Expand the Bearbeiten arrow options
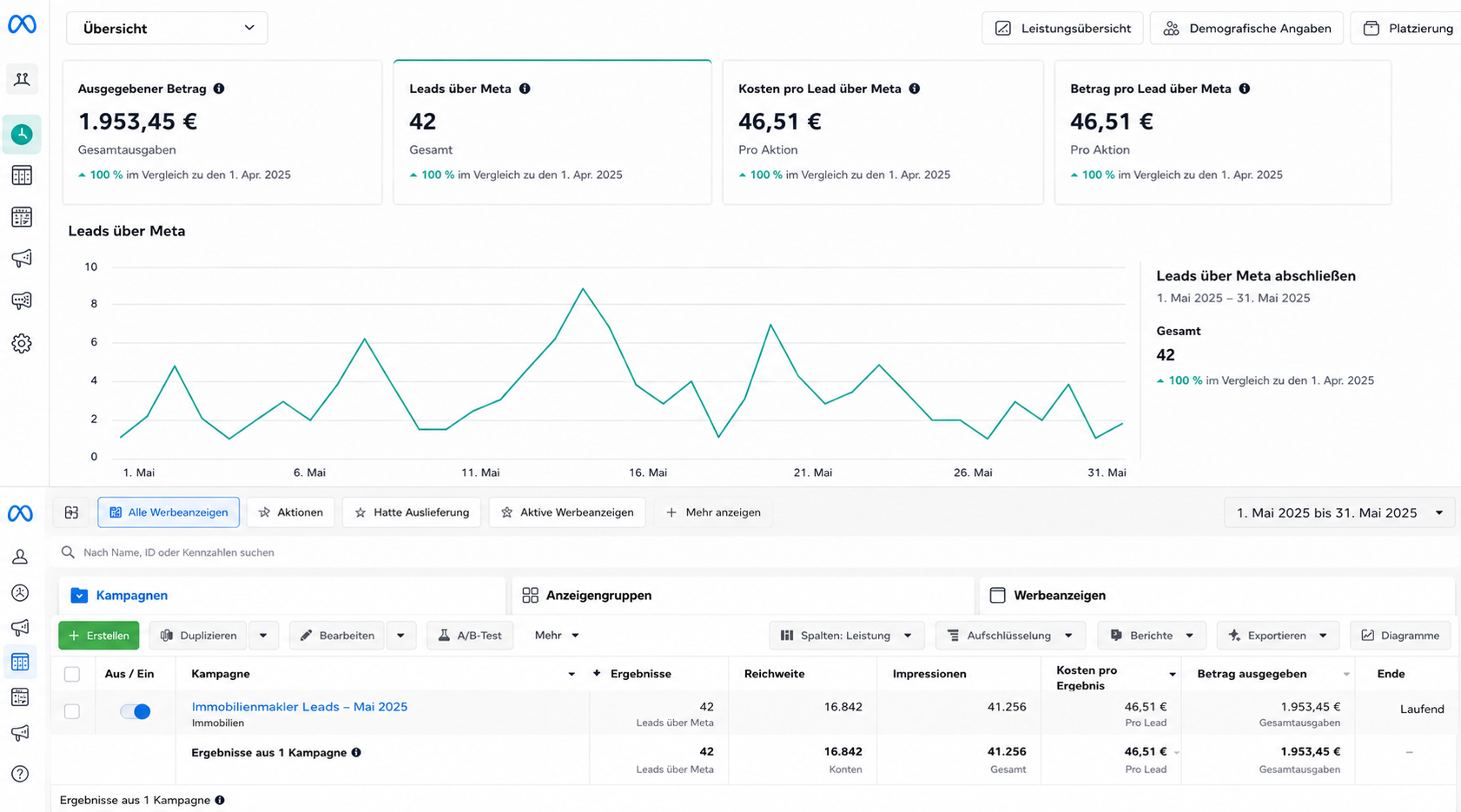Viewport: 1461px width, 812px height. (x=400, y=636)
